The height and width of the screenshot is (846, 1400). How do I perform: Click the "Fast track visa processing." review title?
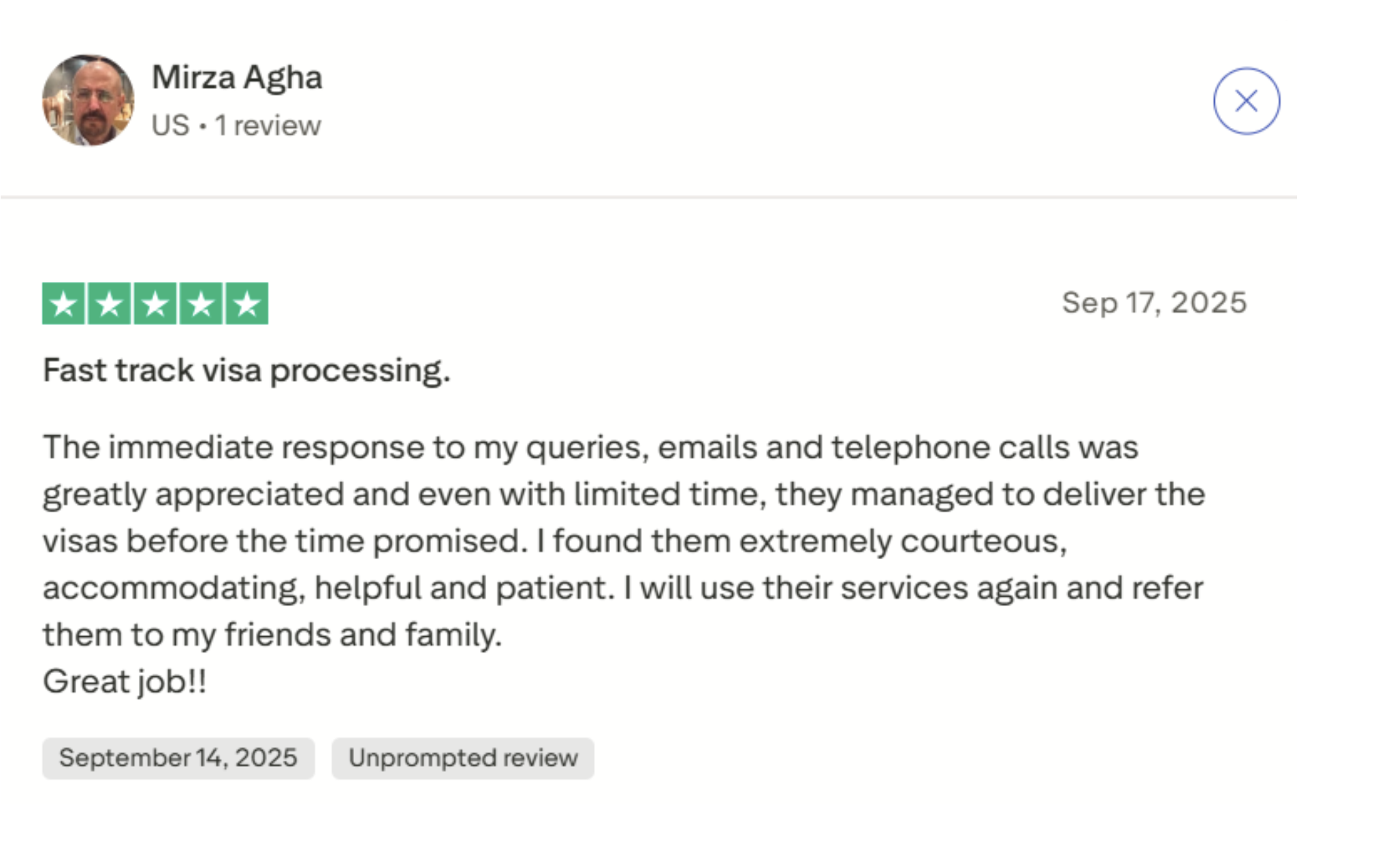[x=246, y=371]
